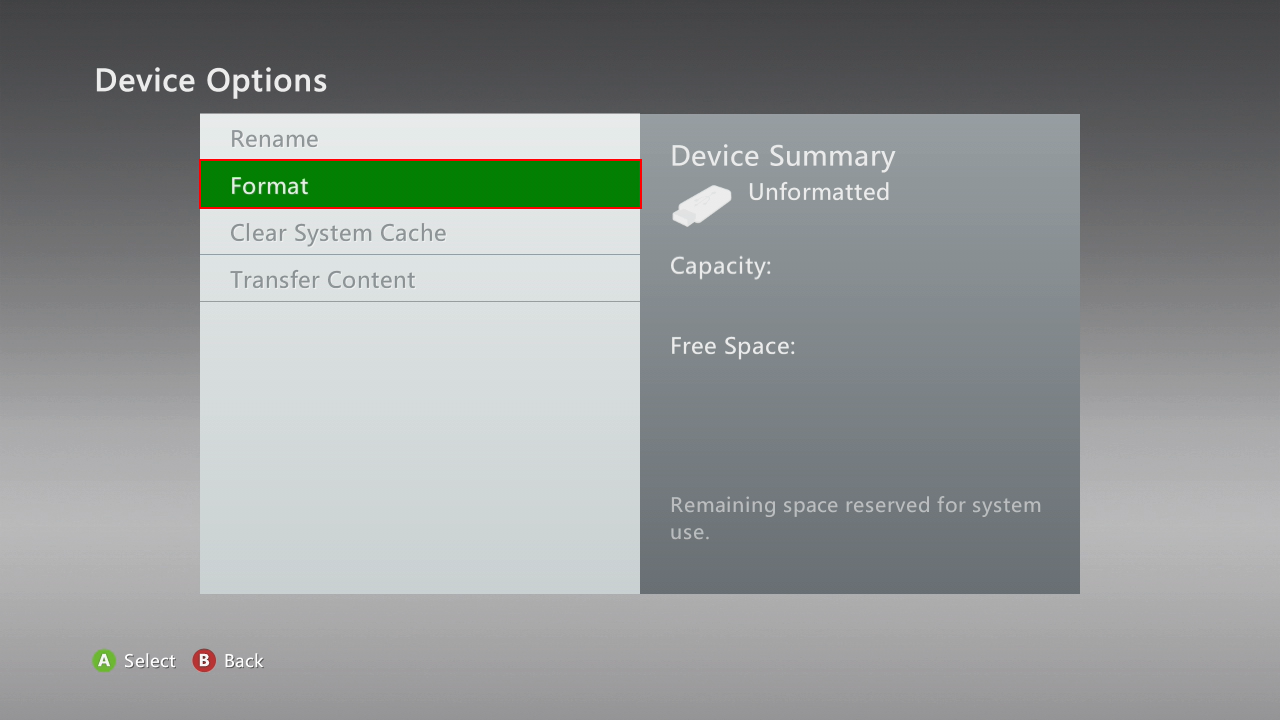Click the green A button icon

(104, 660)
